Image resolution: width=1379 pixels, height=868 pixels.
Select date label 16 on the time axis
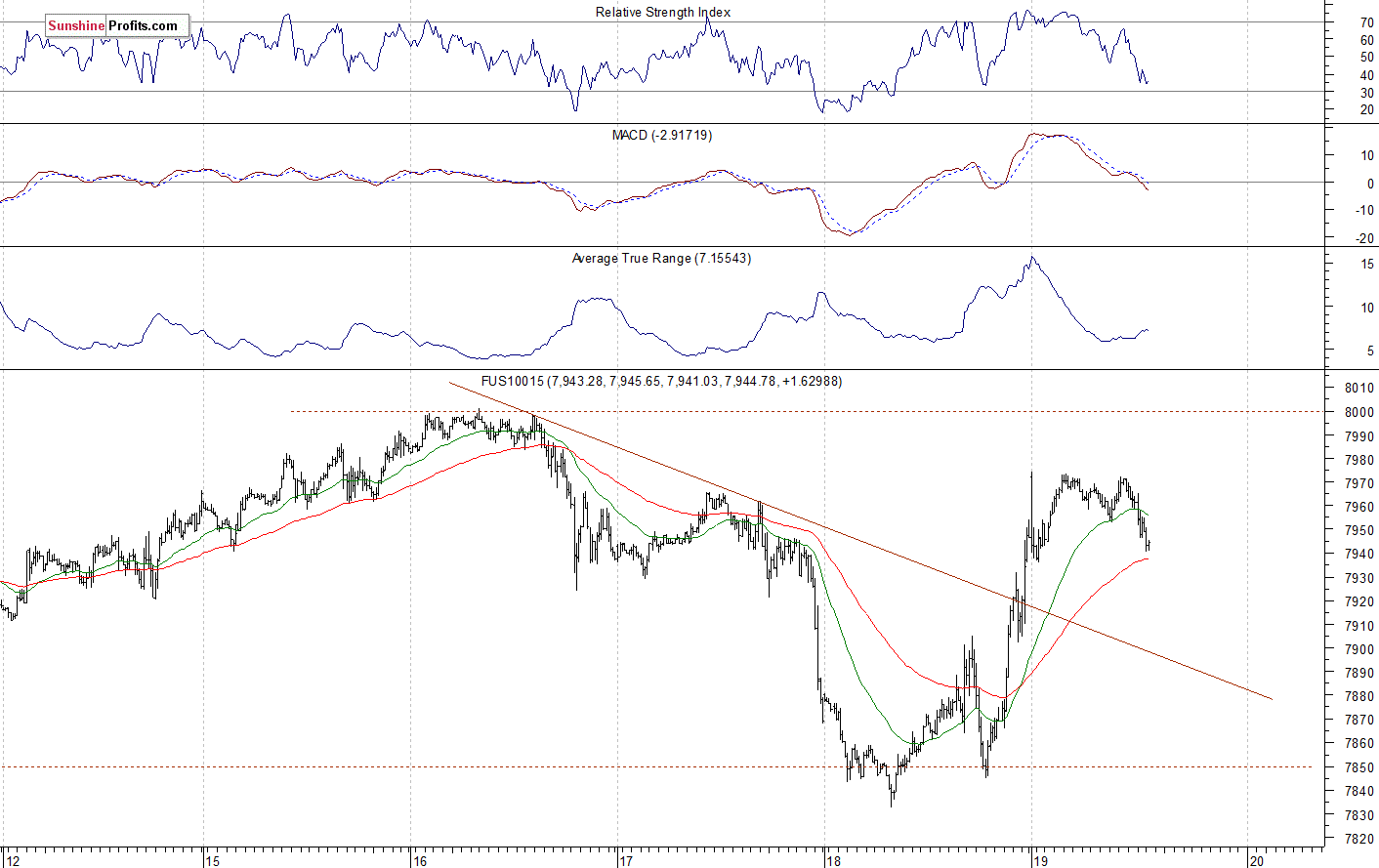point(420,861)
